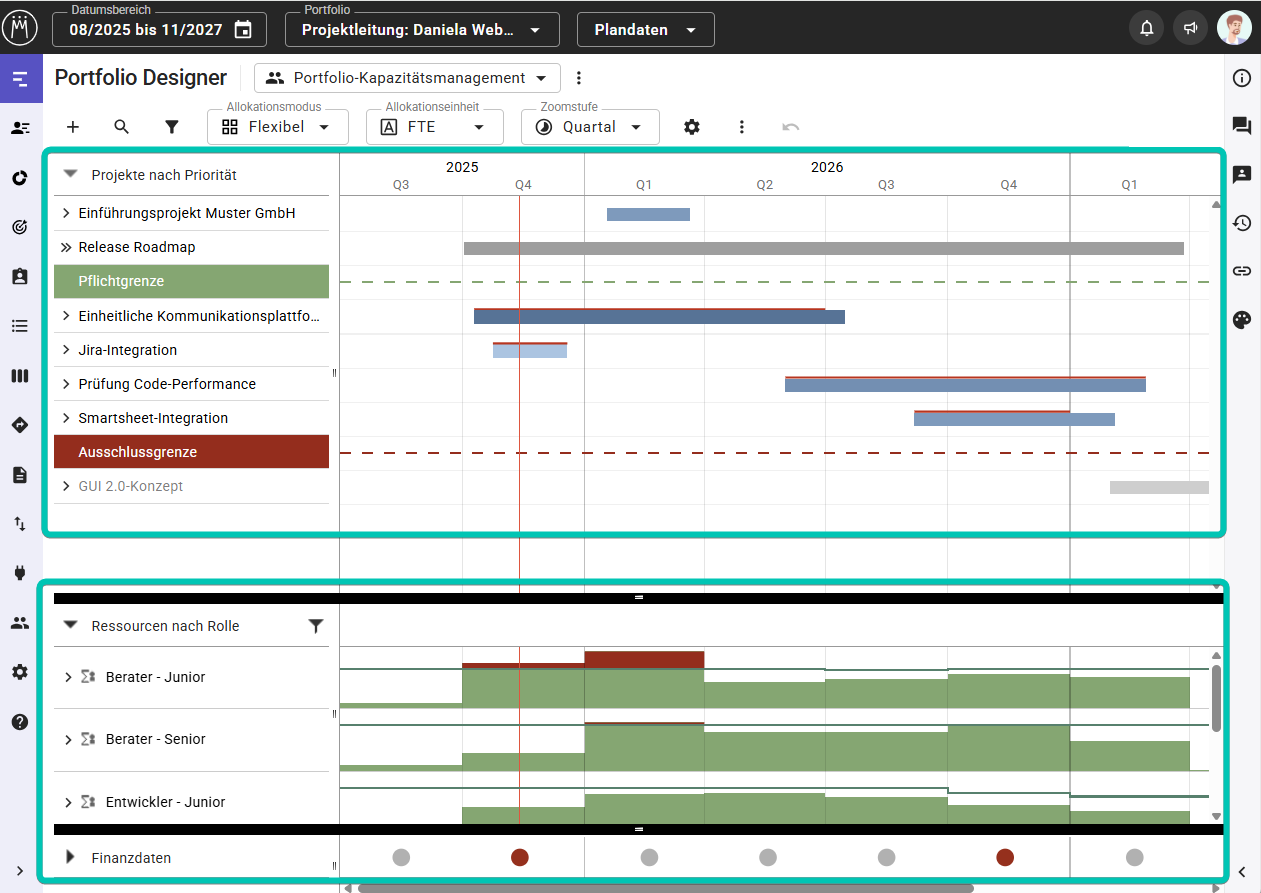Open the Allokationsmodus Flexibel dropdown

278,127
